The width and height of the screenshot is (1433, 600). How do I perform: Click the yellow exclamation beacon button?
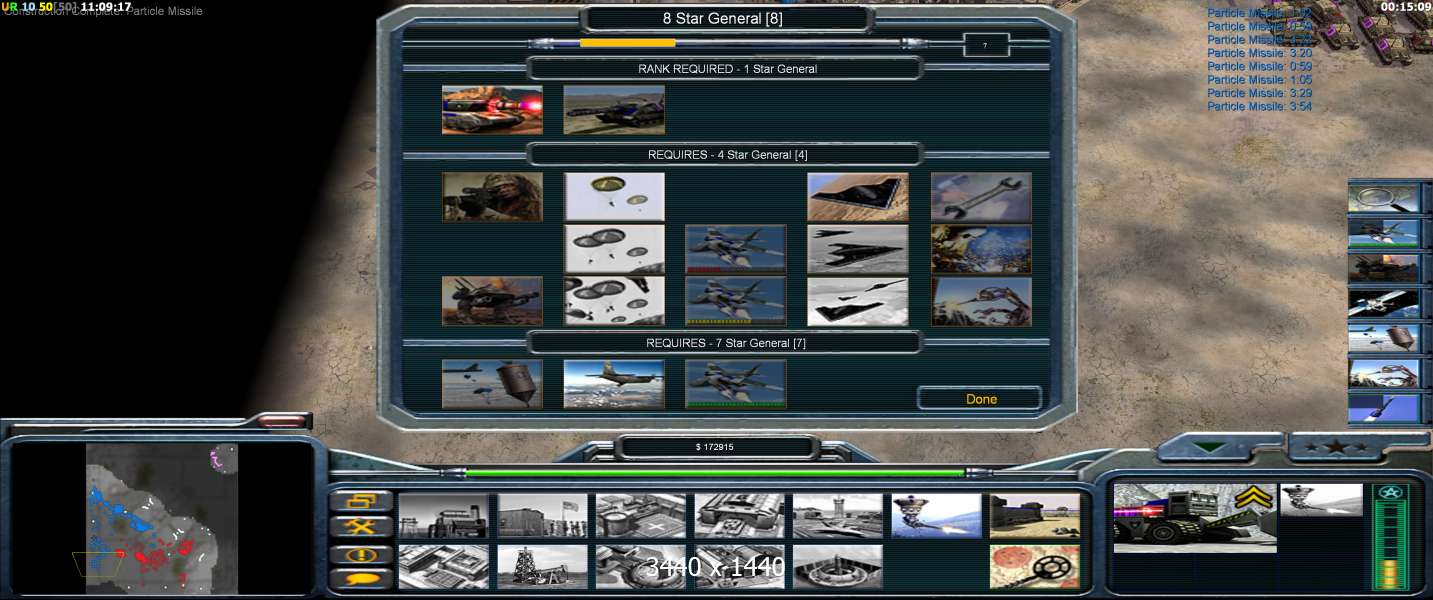click(x=360, y=553)
